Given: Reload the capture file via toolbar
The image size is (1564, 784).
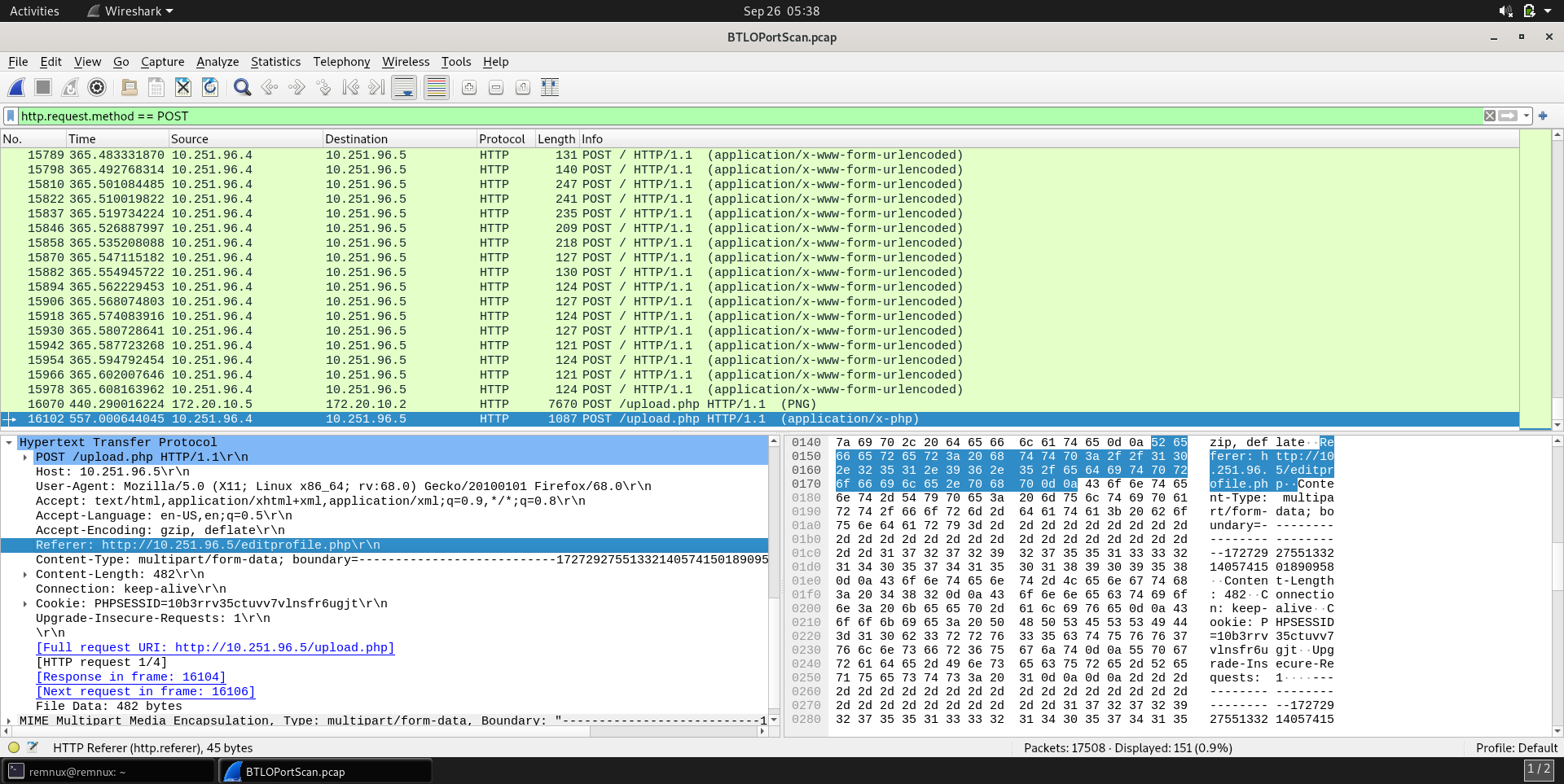Looking at the screenshot, I should click(x=210, y=87).
